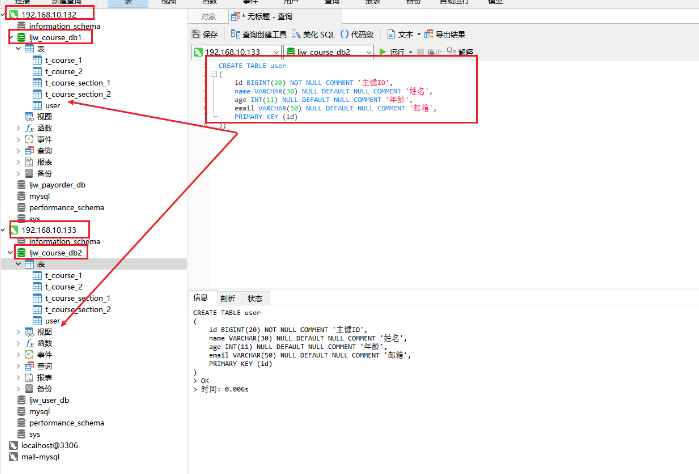Click the 'age INT(11)' line in editor
699x474 pixels.
pyautogui.click(x=323, y=100)
